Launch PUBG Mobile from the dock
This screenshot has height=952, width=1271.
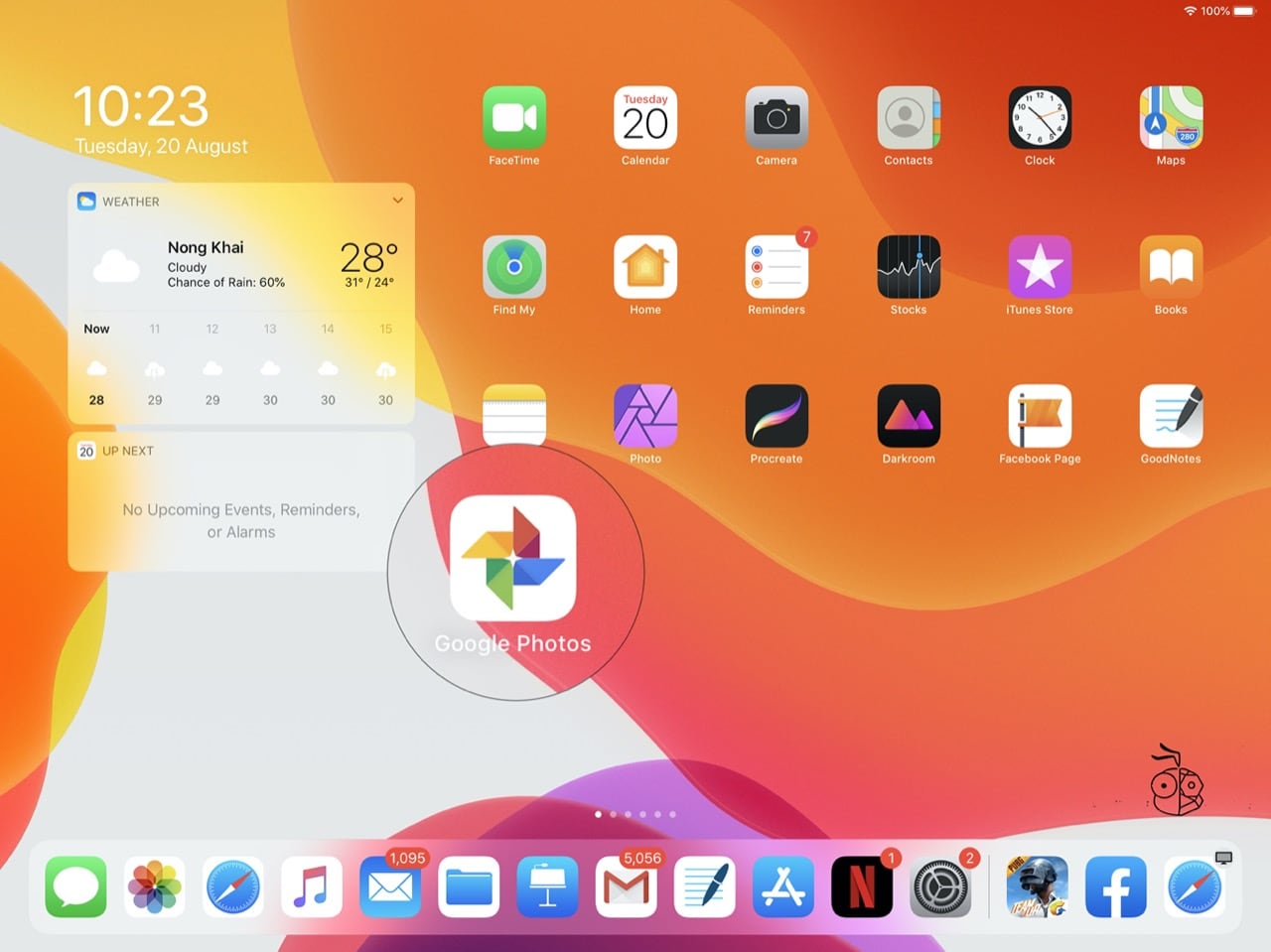coord(1038,886)
